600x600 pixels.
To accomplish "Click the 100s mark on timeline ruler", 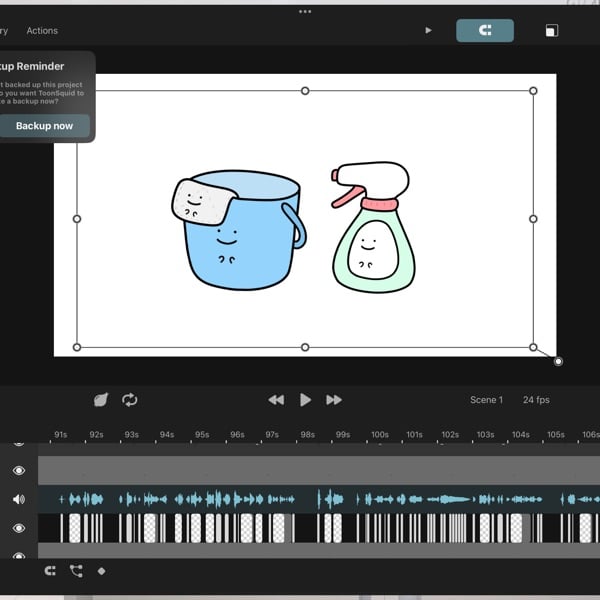I will [379, 435].
